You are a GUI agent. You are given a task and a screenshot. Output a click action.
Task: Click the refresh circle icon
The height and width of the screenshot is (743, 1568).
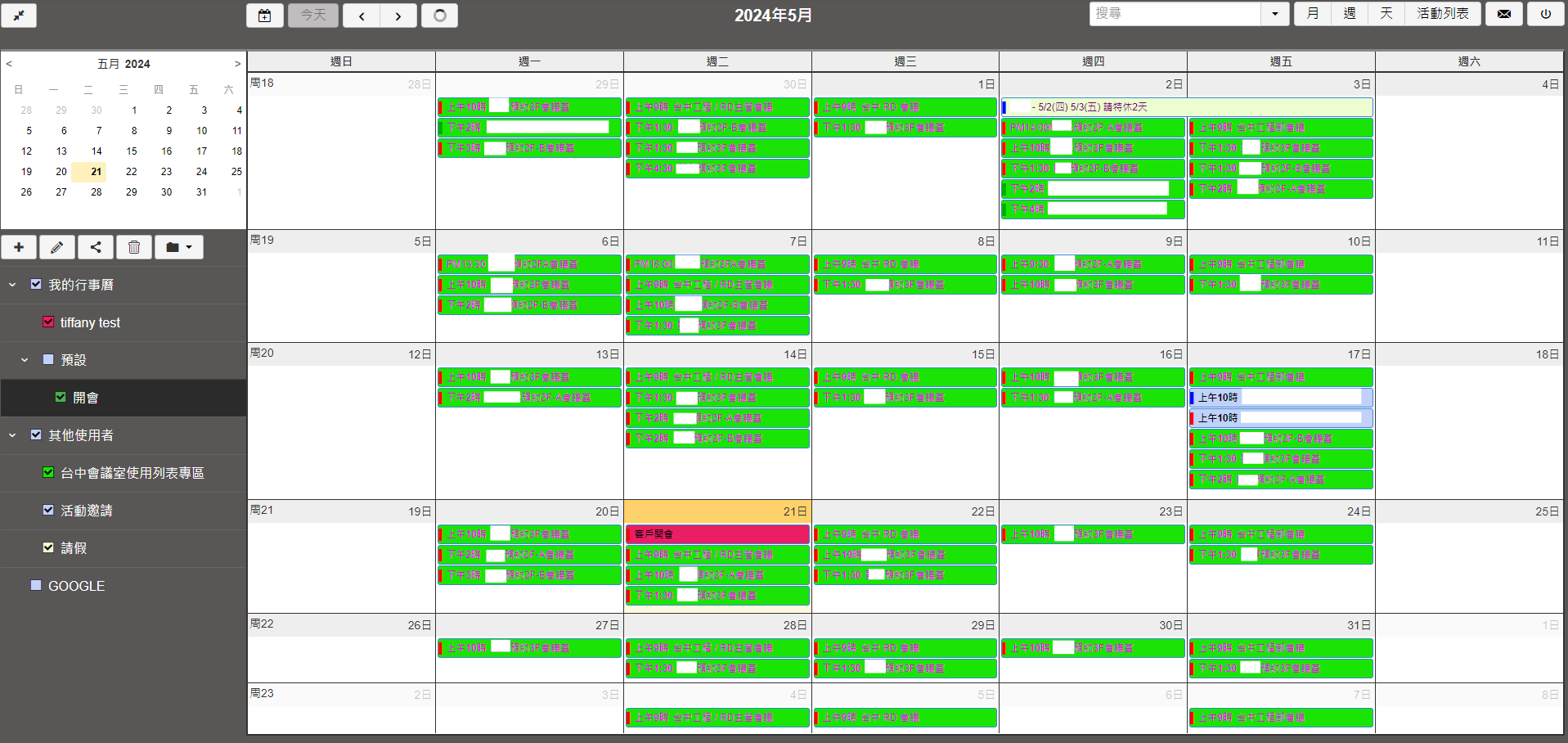pos(439,16)
